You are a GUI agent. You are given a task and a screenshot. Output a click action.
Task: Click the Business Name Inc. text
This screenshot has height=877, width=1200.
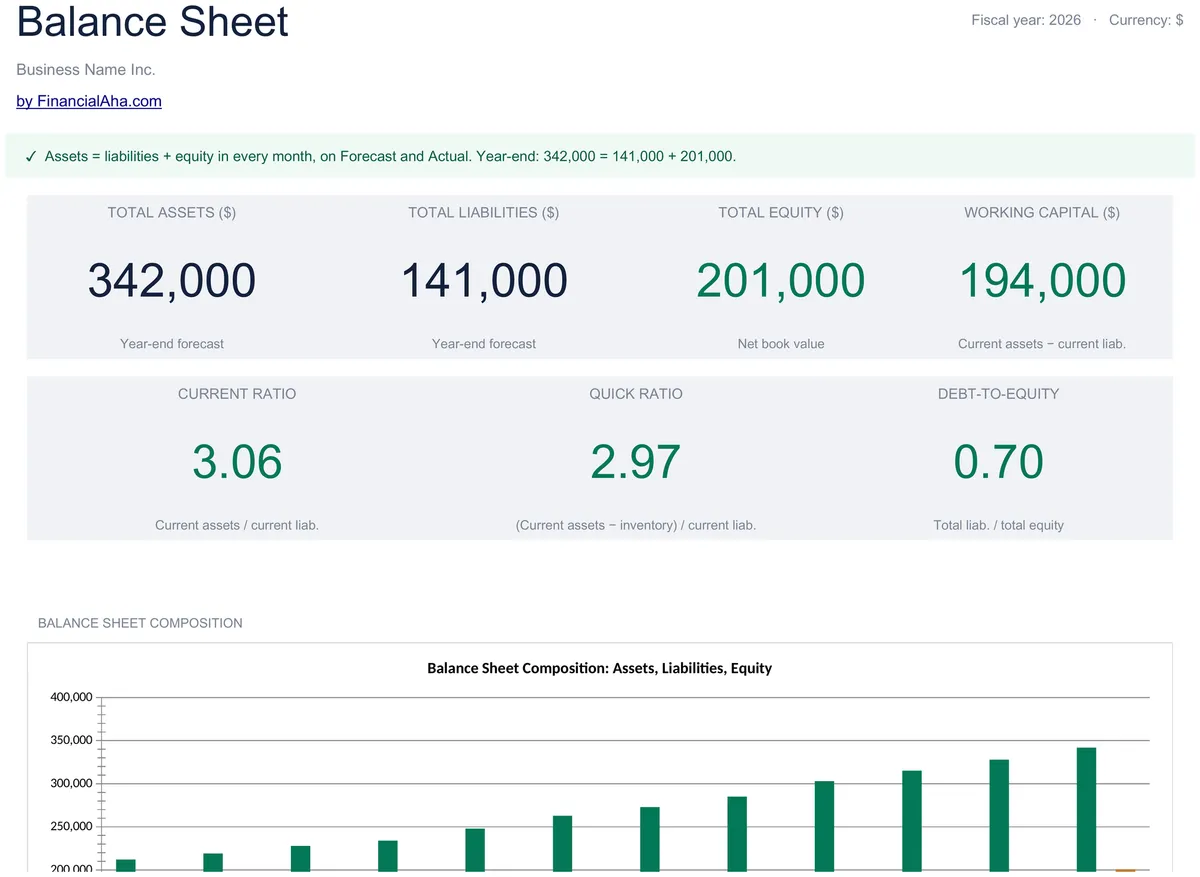pos(86,70)
